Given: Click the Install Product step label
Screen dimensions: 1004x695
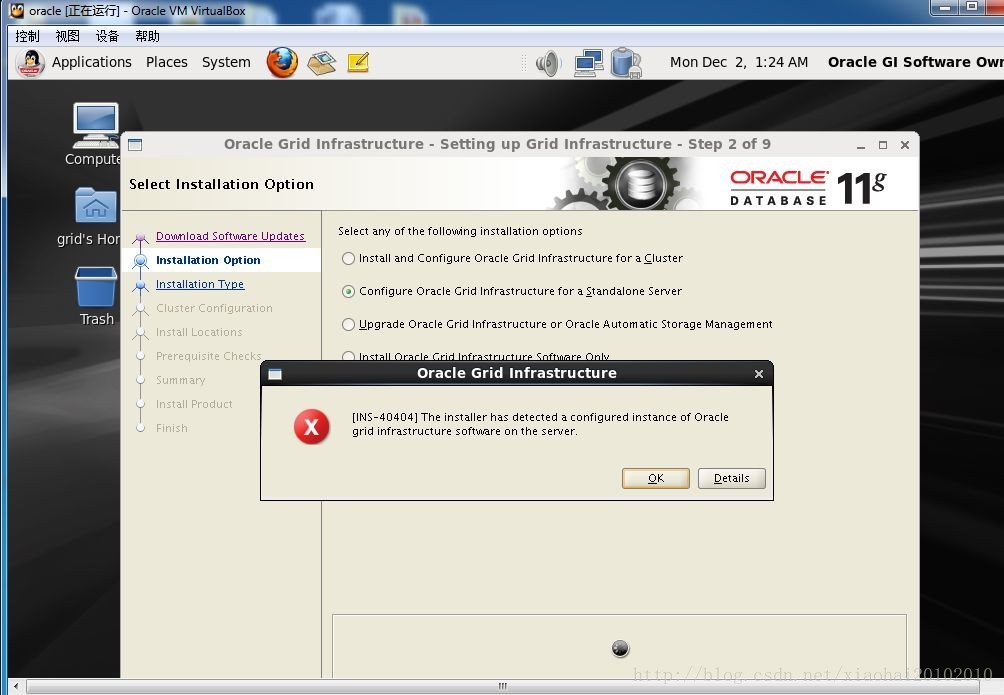Looking at the screenshot, I should (194, 404).
